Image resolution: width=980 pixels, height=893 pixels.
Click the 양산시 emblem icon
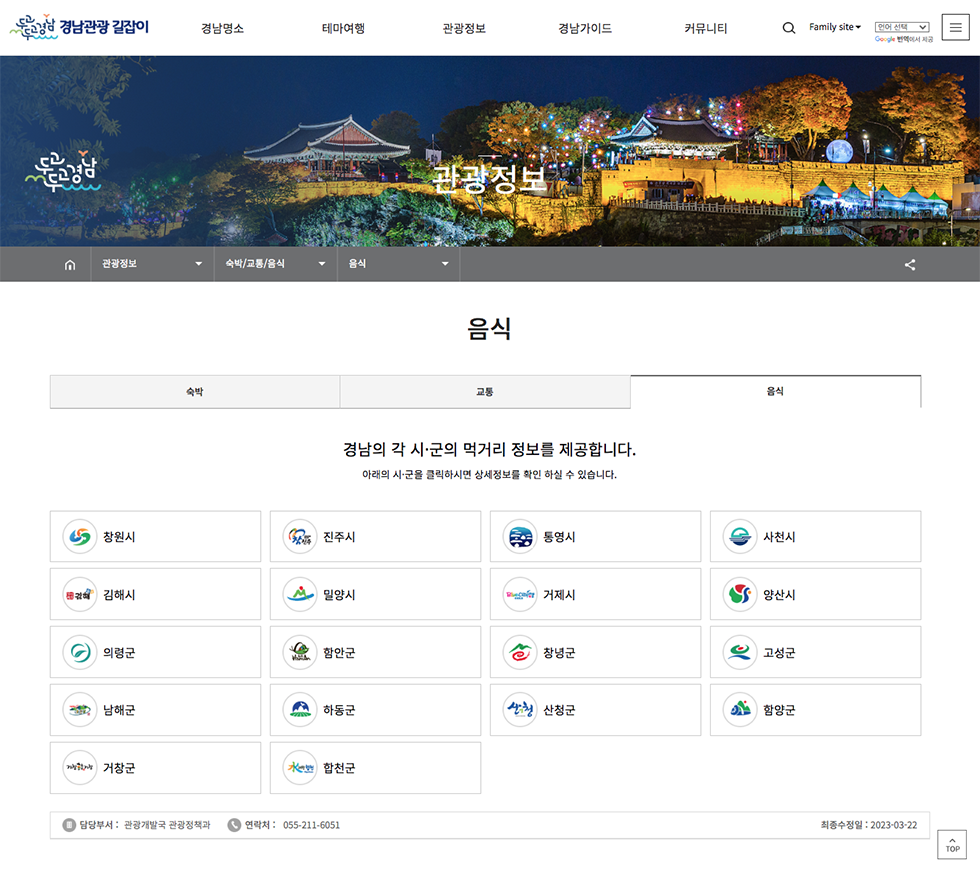pos(740,595)
